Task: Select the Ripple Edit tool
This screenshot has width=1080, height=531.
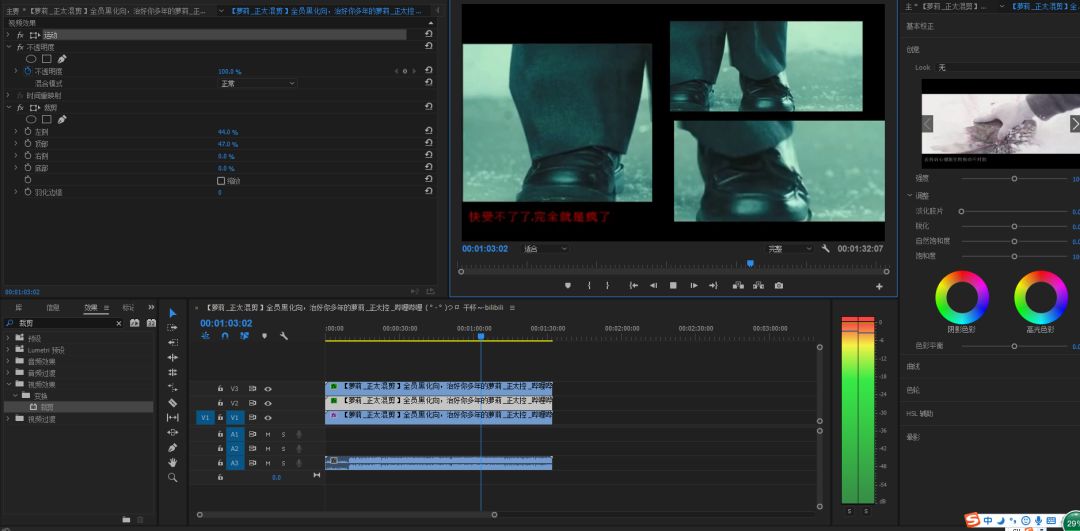Action: click(173, 342)
